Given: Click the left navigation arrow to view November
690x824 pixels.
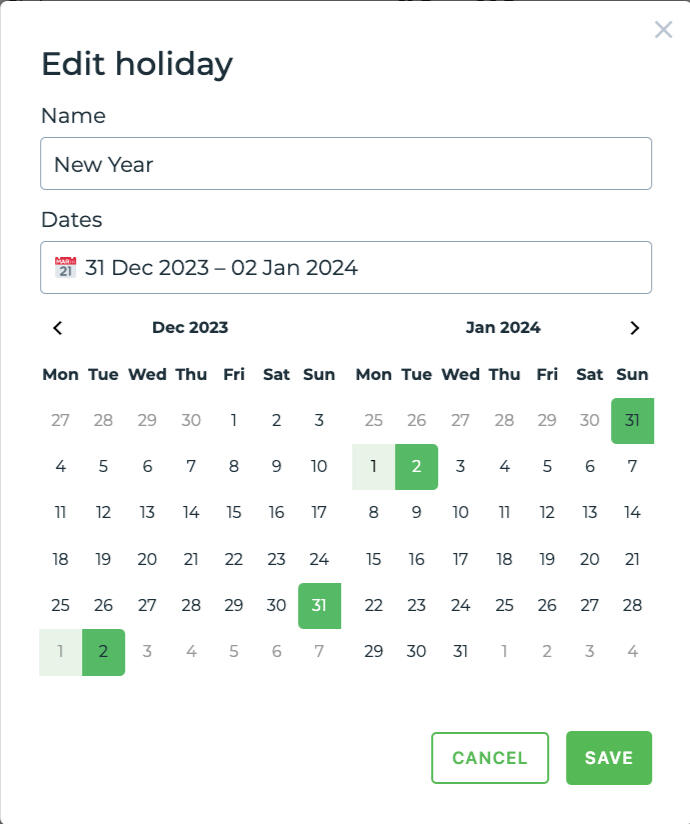Looking at the screenshot, I should (58, 328).
